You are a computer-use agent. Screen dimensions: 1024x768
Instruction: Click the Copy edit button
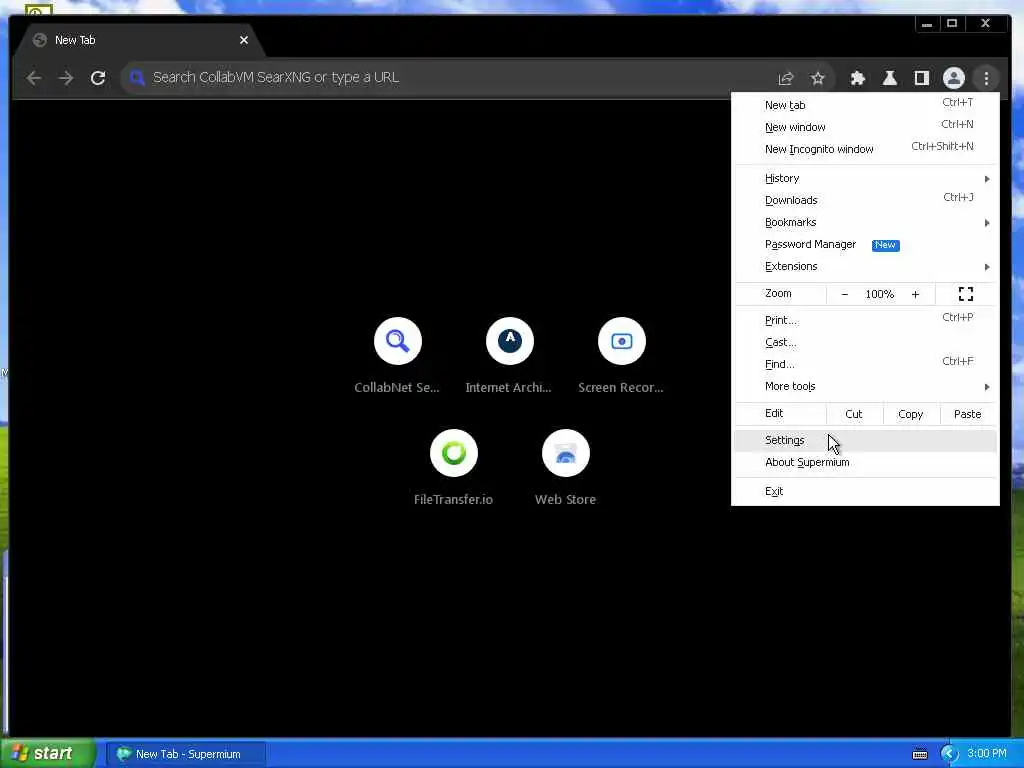(x=910, y=414)
